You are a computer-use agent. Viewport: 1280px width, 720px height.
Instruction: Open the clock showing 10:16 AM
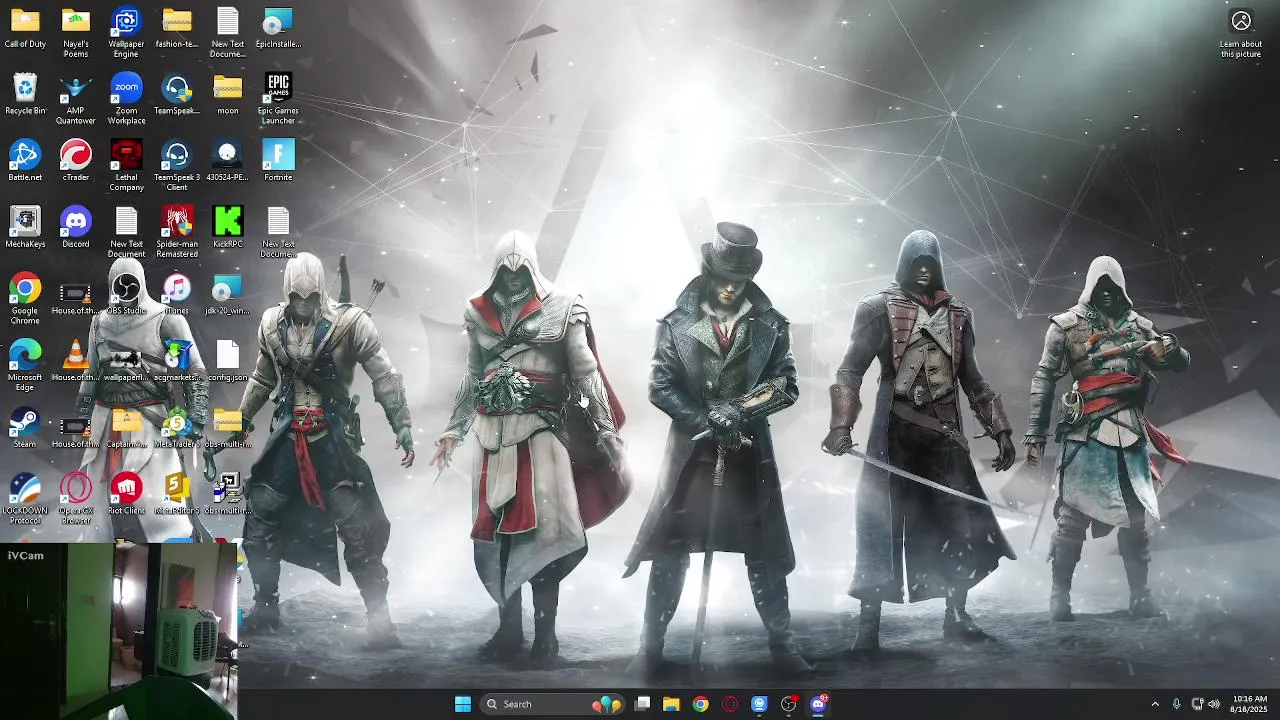1249,704
